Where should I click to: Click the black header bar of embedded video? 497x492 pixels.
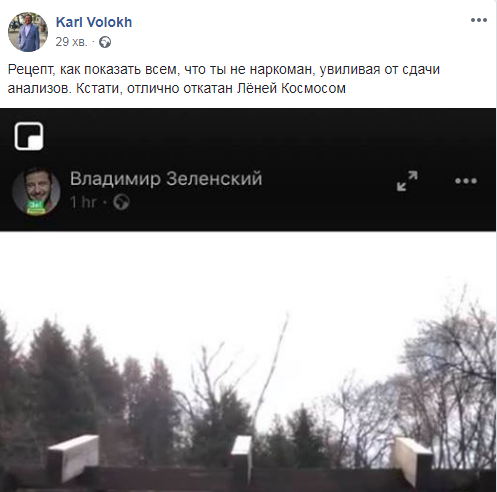pyautogui.click(x=248, y=170)
